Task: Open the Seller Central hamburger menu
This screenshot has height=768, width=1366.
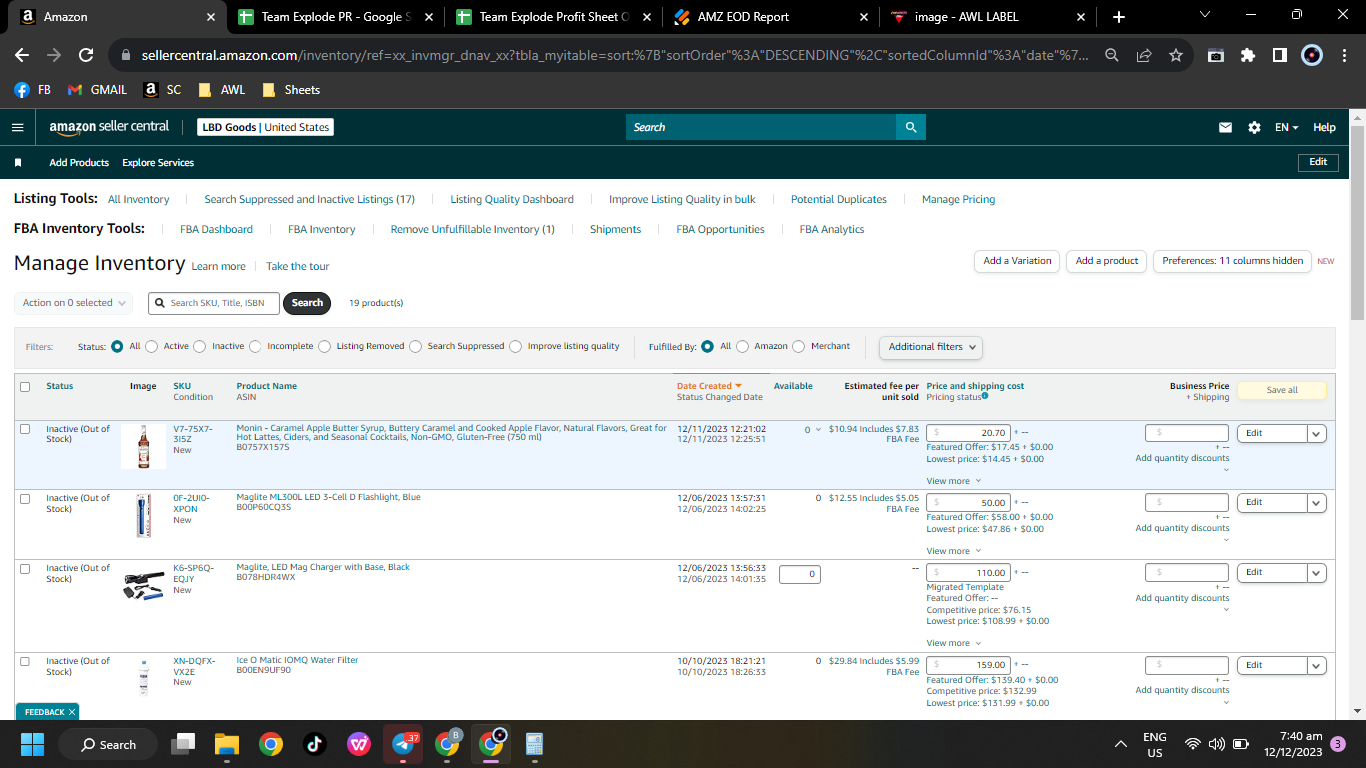Action: coord(17,127)
